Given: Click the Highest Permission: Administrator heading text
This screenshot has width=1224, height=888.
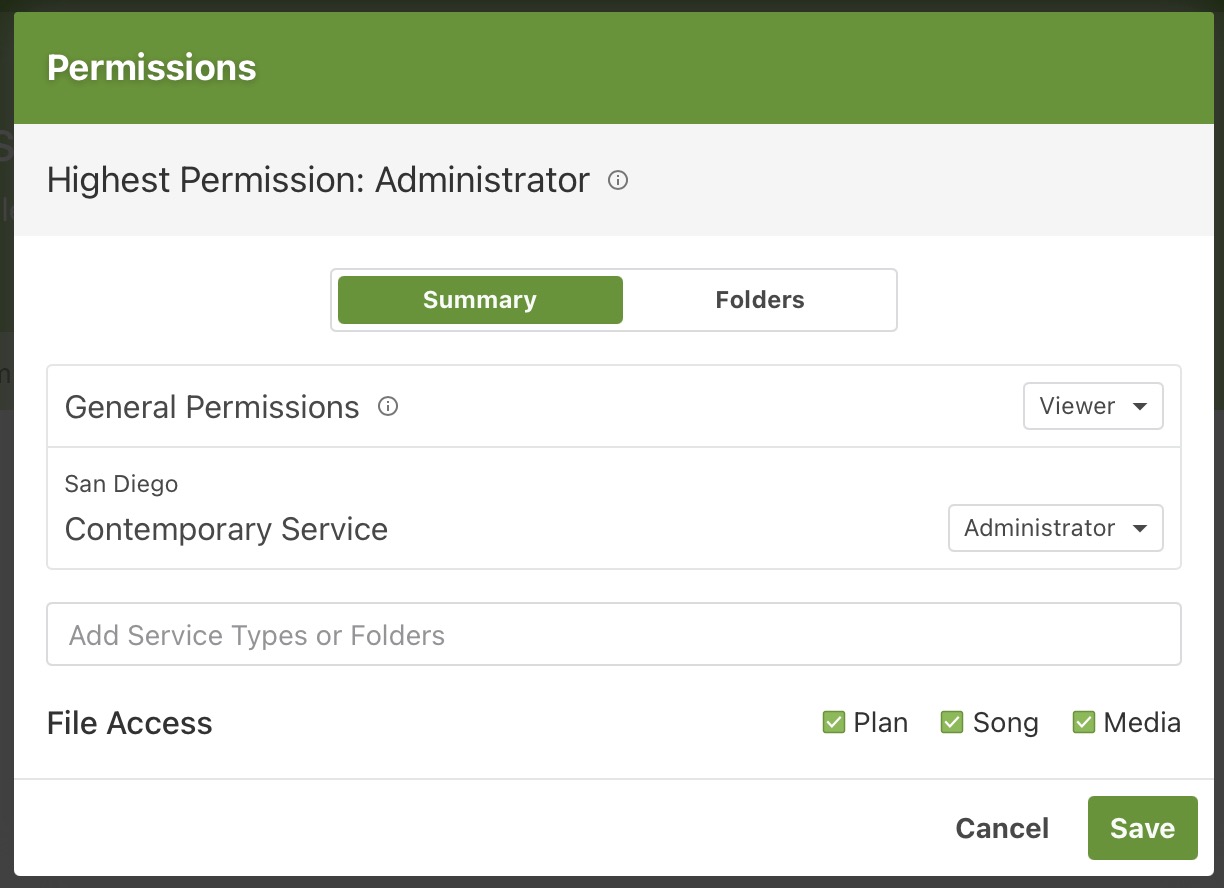Looking at the screenshot, I should point(318,181).
